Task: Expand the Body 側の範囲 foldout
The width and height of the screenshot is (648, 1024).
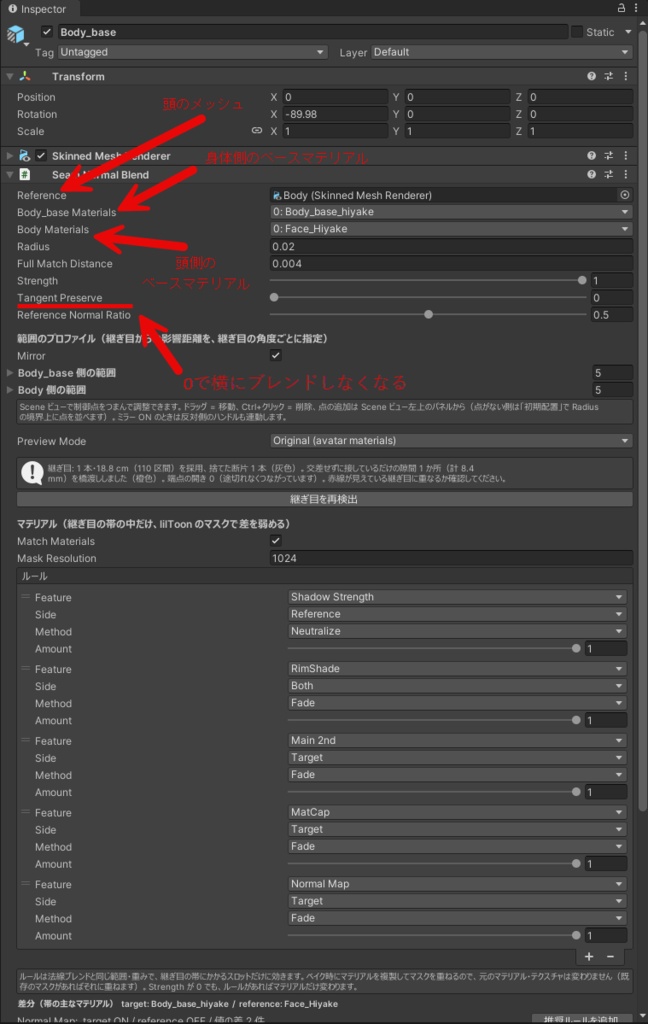Action: pyautogui.click(x=10, y=390)
